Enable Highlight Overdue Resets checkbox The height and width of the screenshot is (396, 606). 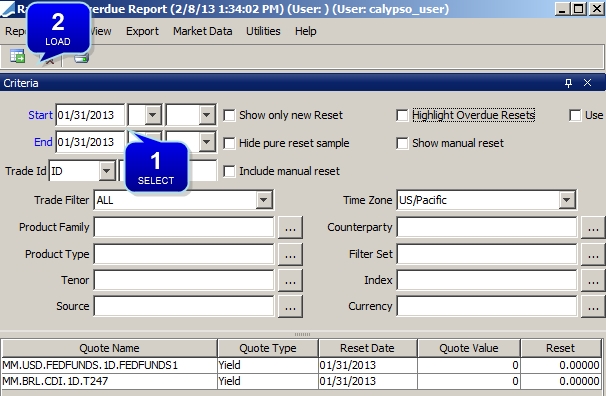click(402, 115)
